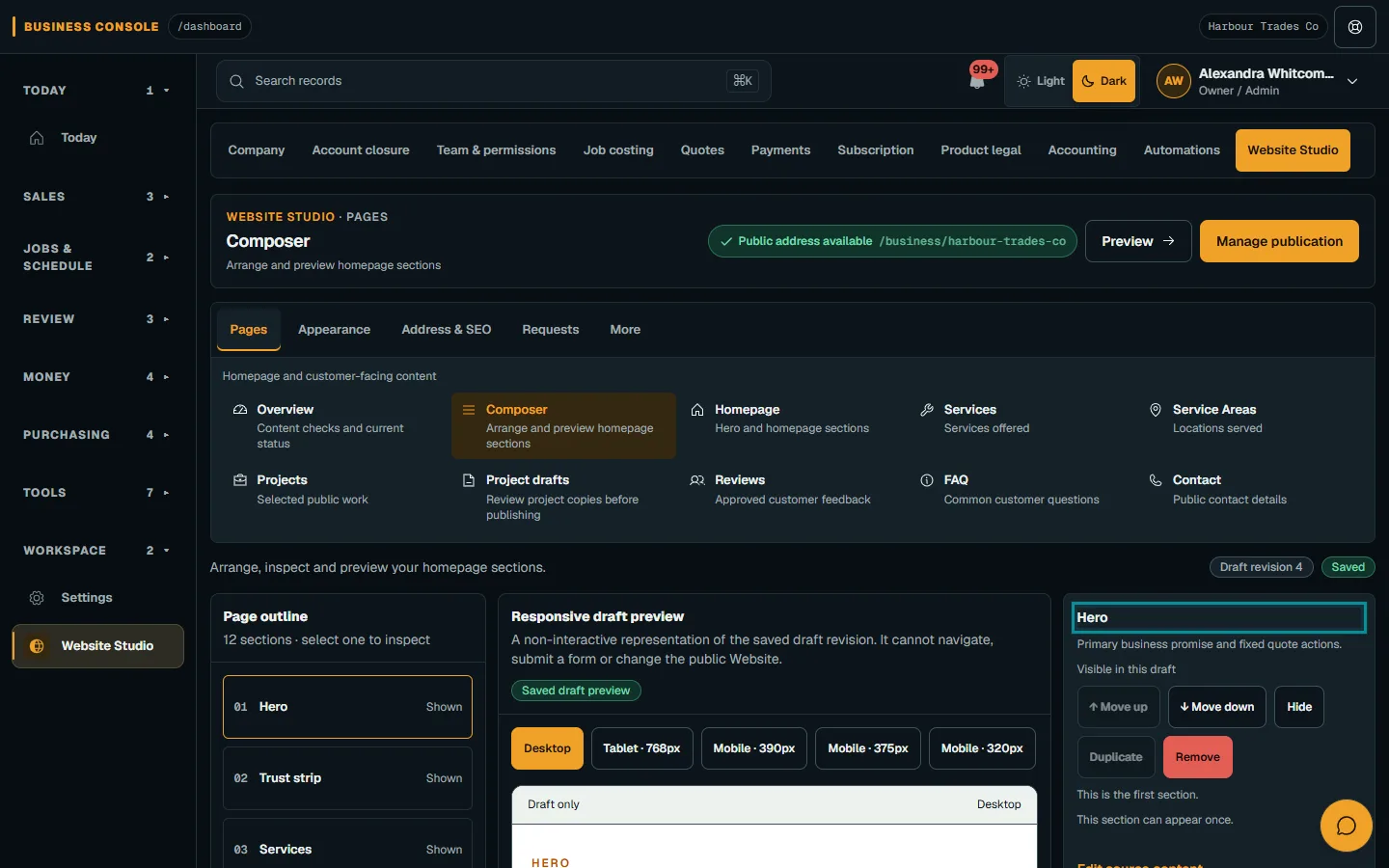Screen dimensions: 1389x868
Task: Click the Reviews people icon
Action: [x=697, y=480]
